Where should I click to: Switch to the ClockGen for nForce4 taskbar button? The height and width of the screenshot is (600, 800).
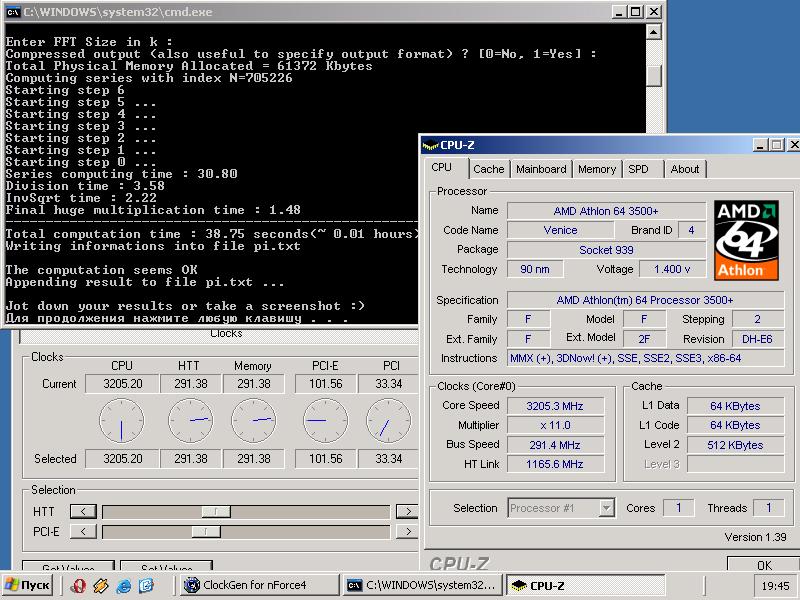click(260, 585)
